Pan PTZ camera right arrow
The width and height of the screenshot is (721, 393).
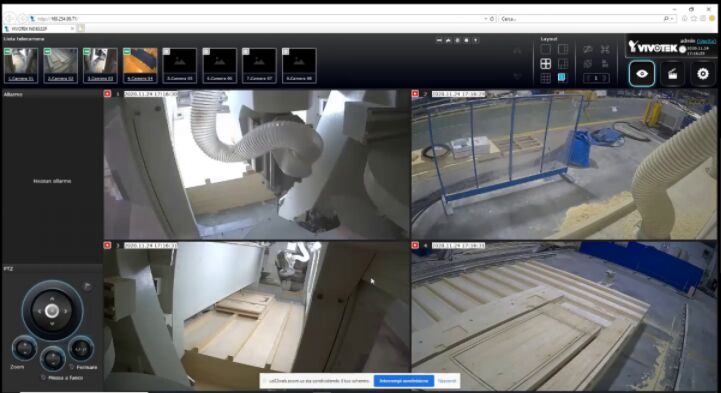coord(66,311)
